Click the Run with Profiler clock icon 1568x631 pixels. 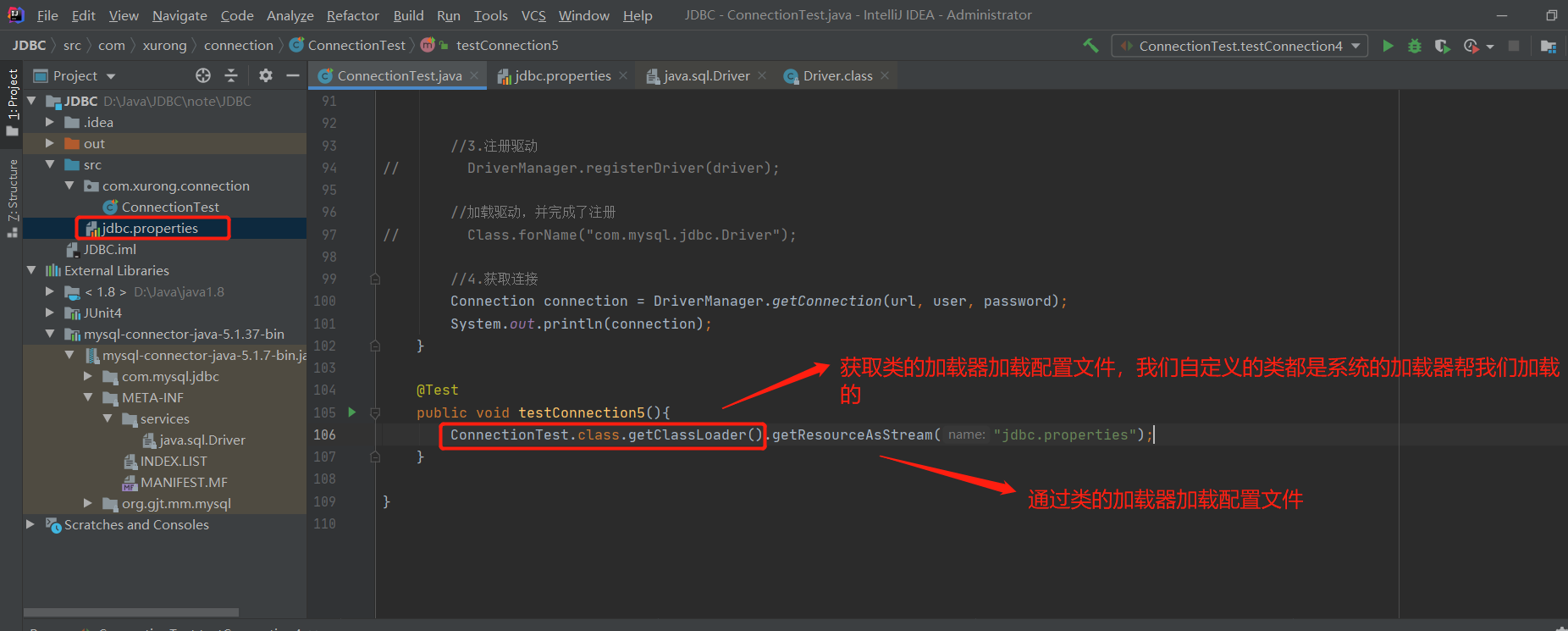click(1471, 46)
